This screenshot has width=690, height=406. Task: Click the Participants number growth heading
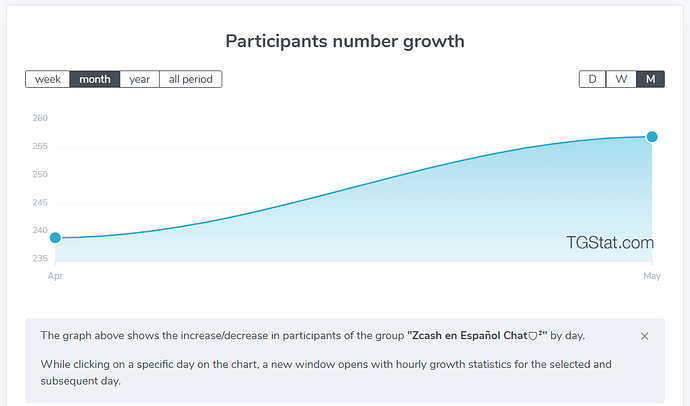[345, 41]
